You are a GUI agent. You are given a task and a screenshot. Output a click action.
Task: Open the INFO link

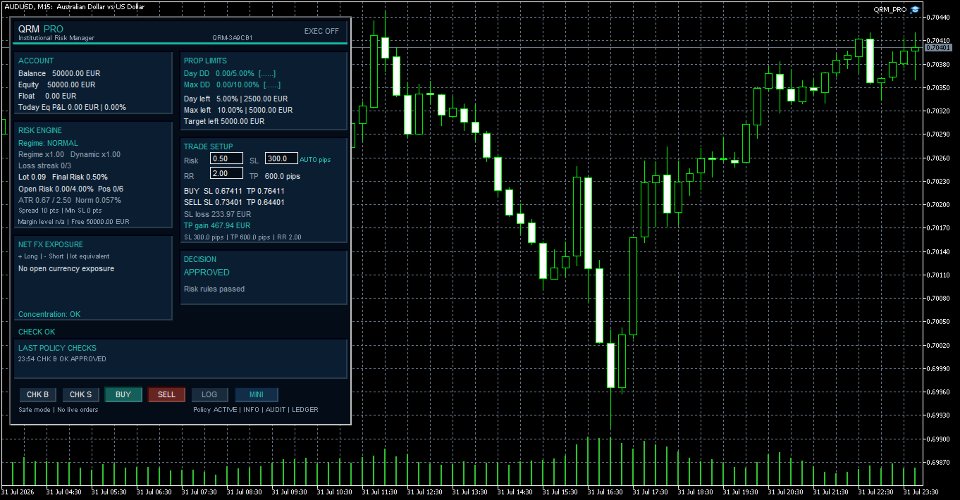point(251,409)
